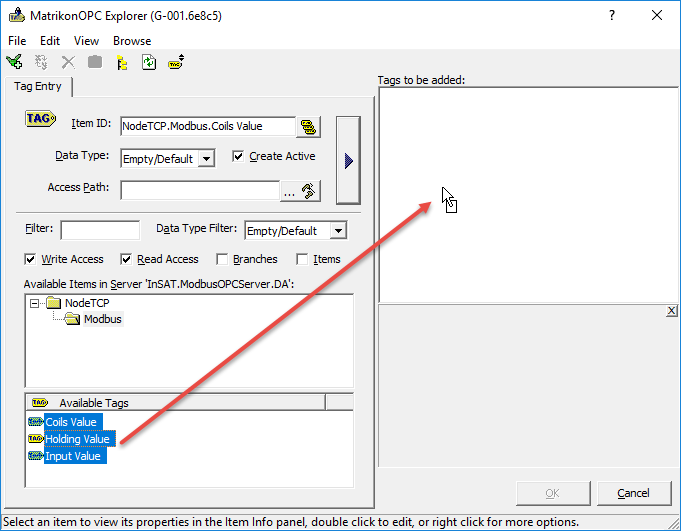Close the lower right panel with X
The height and width of the screenshot is (531, 681).
(x=672, y=311)
